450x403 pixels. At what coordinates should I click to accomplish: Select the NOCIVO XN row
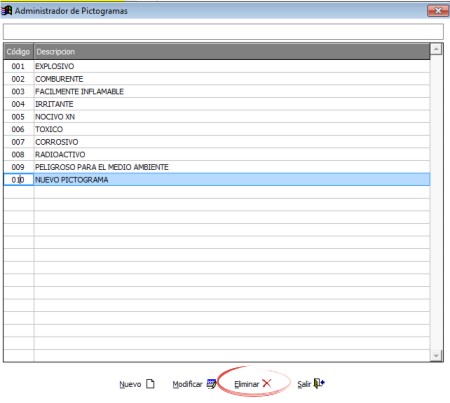click(217, 117)
